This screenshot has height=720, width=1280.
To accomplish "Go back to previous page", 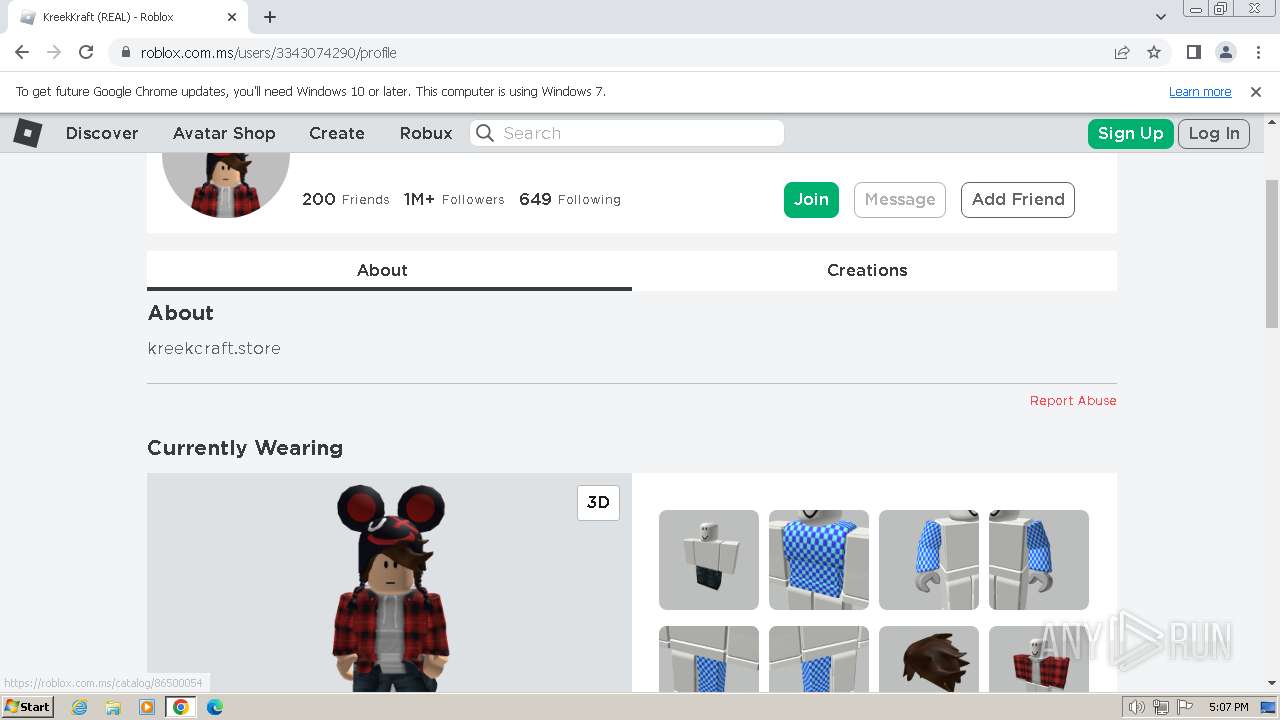I will pyautogui.click(x=22, y=52).
